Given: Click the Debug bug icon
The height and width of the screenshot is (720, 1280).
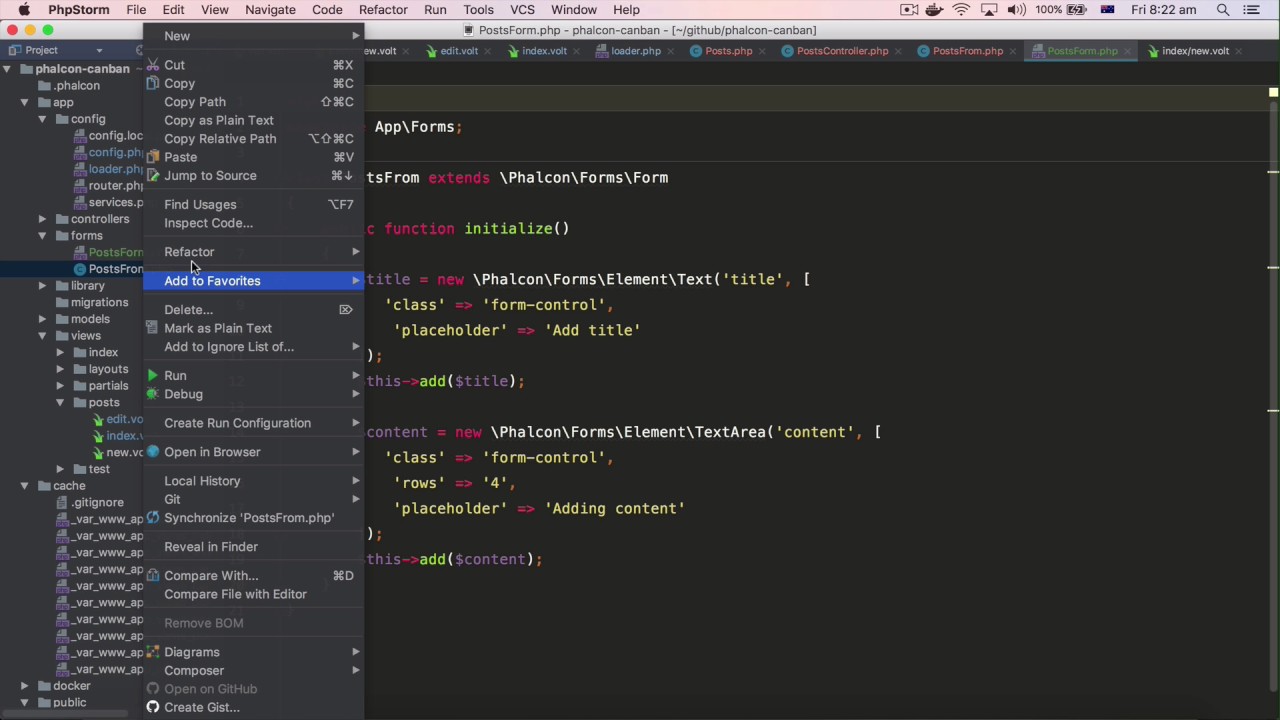Looking at the screenshot, I should click(153, 394).
